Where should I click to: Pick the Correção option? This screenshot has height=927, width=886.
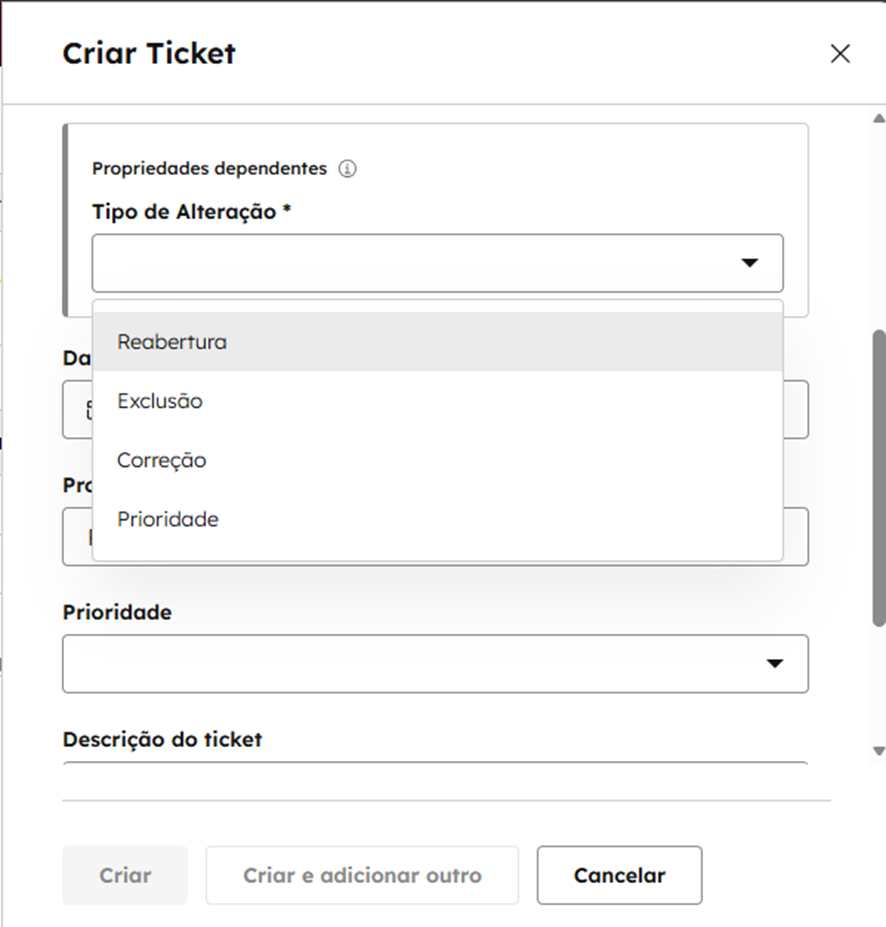tap(162, 461)
